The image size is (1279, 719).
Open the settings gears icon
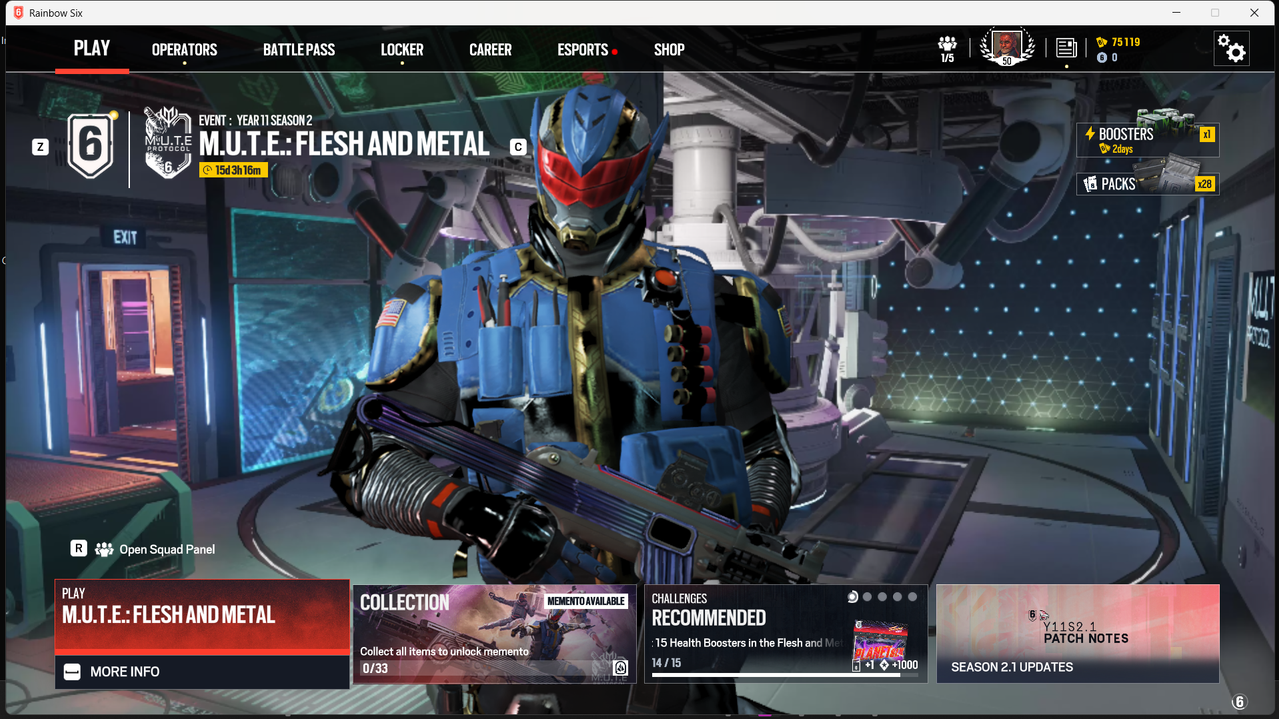coord(1231,48)
